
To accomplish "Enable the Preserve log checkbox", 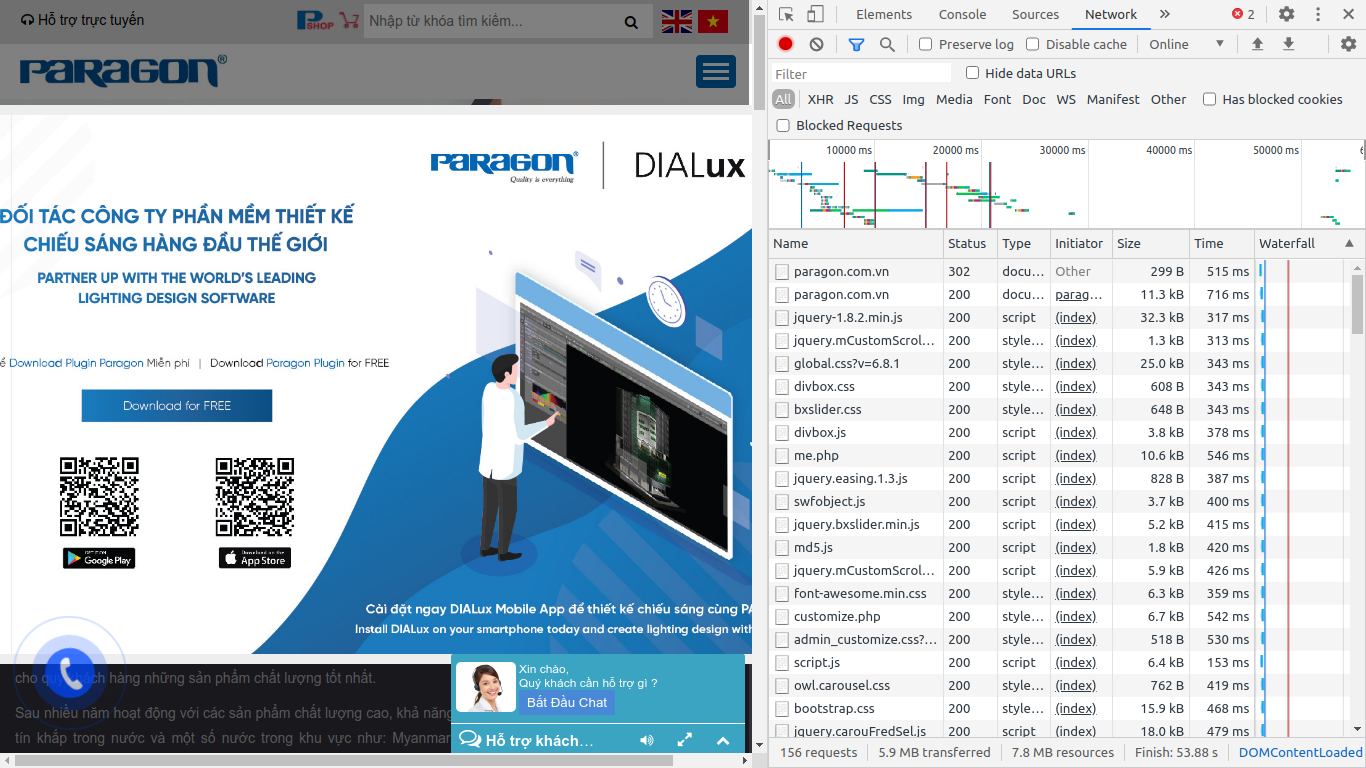I will click(926, 44).
